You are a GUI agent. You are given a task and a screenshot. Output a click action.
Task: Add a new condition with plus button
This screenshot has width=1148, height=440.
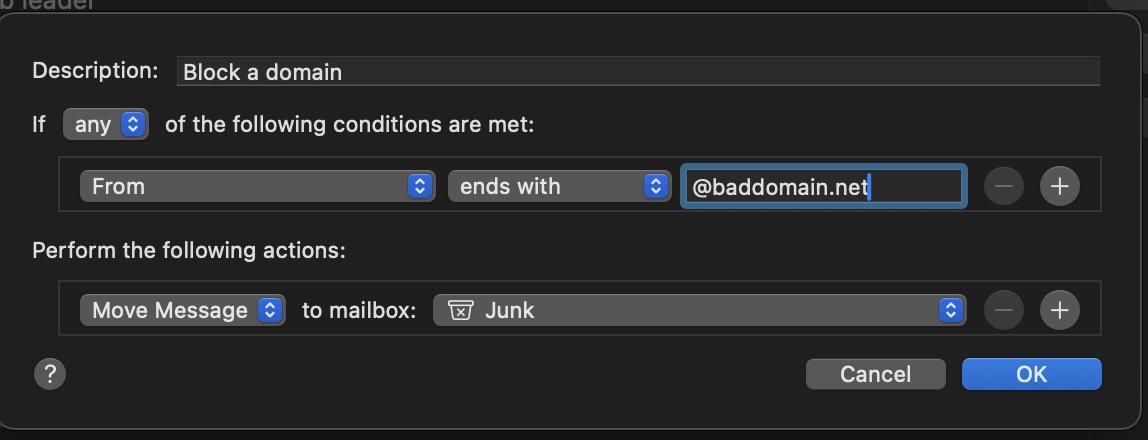tap(1060, 186)
